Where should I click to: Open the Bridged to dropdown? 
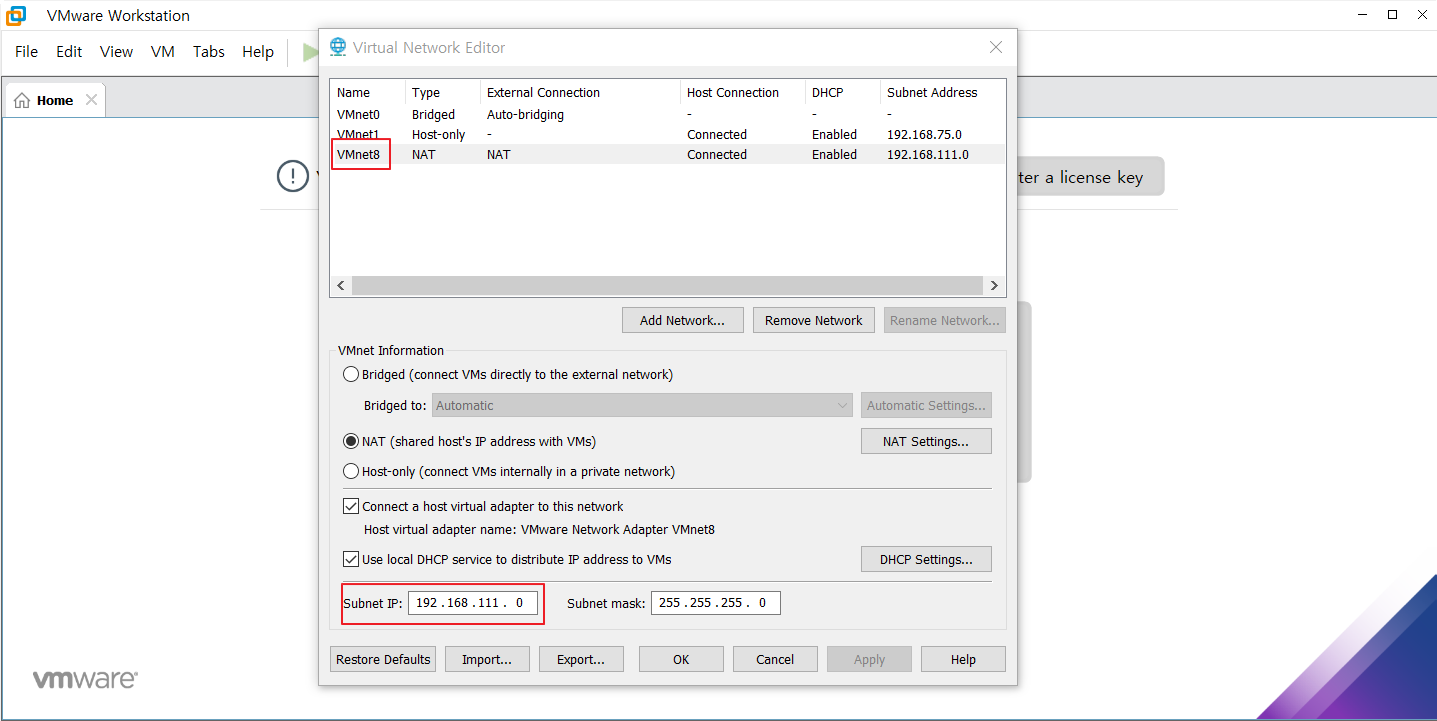643,406
